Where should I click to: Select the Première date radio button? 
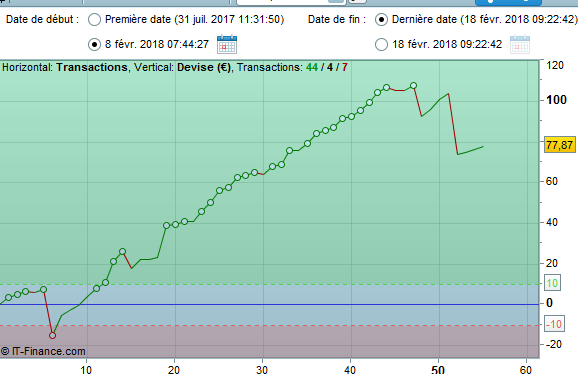[94, 20]
